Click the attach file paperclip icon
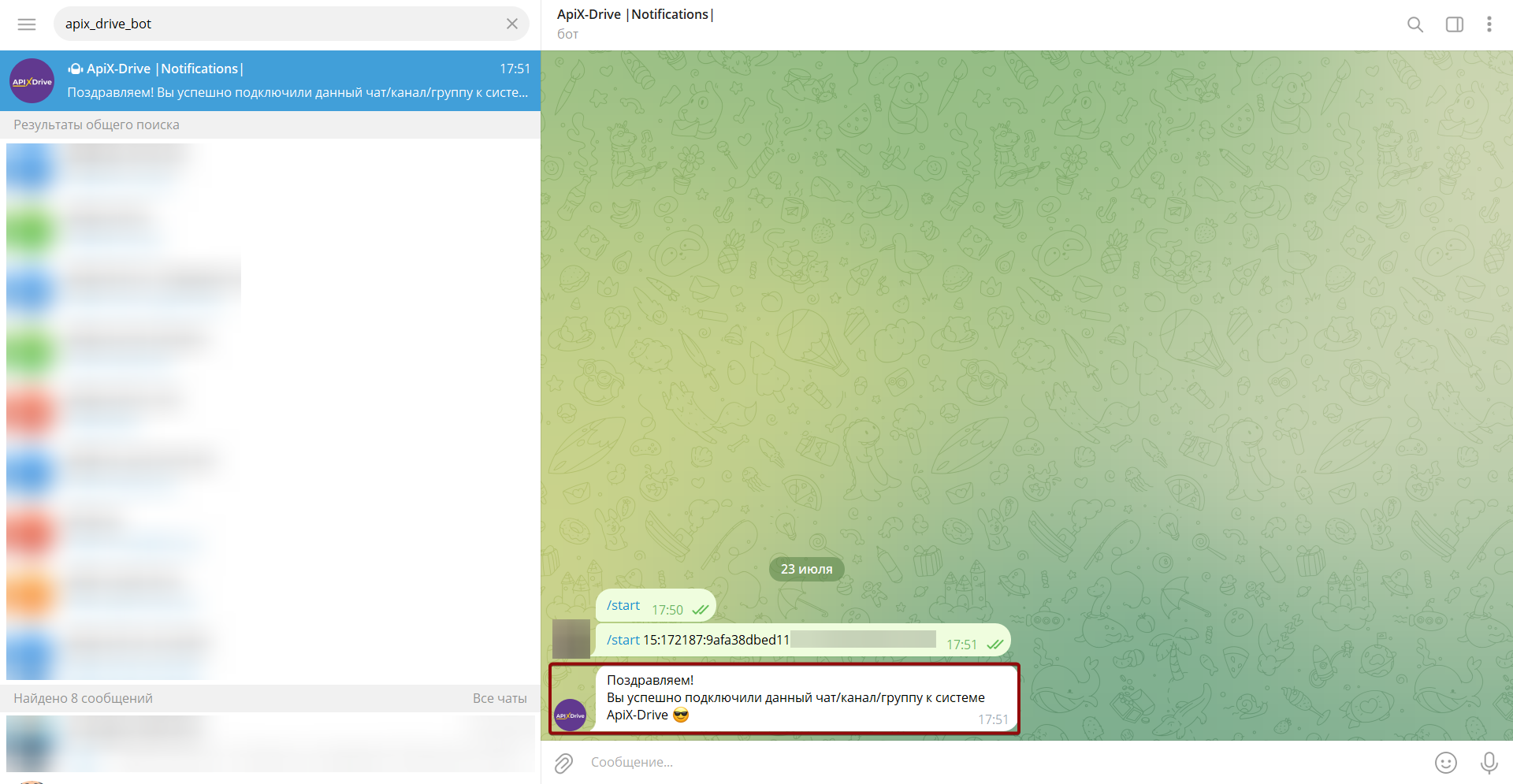1513x784 pixels. tap(563, 763)
